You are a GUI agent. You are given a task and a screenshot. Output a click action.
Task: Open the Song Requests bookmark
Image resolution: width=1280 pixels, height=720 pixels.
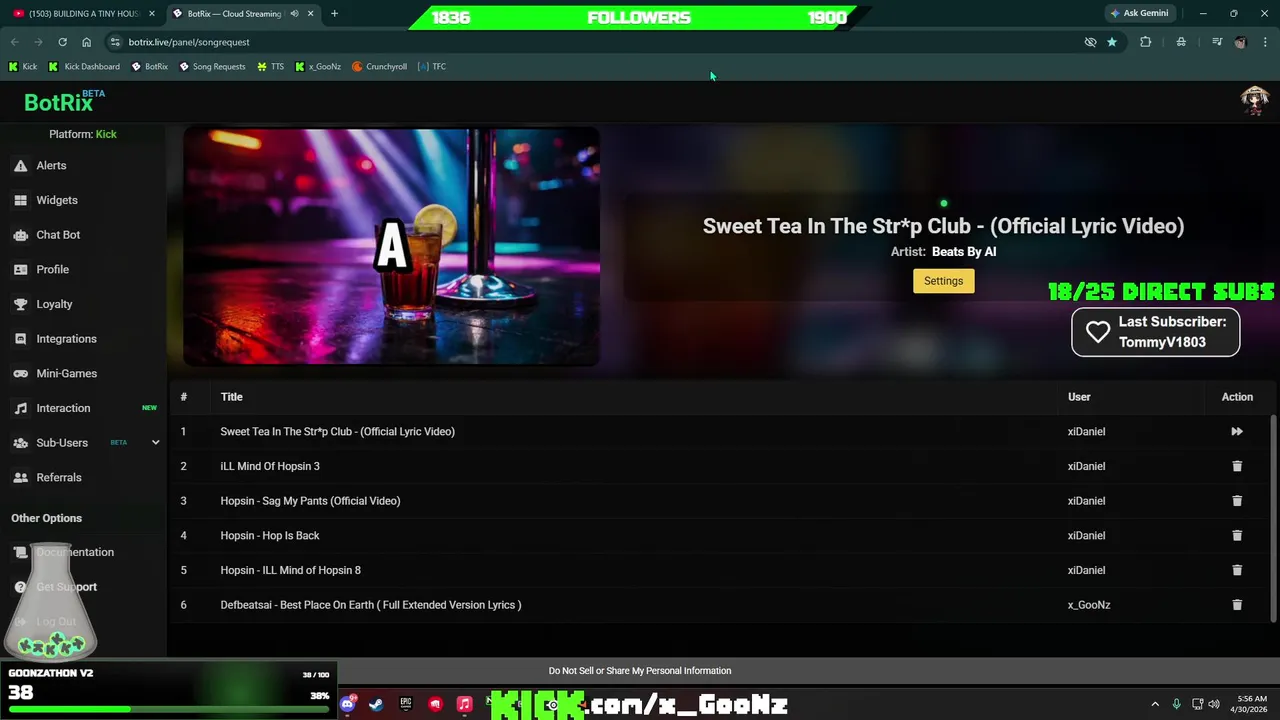point(212,67)
